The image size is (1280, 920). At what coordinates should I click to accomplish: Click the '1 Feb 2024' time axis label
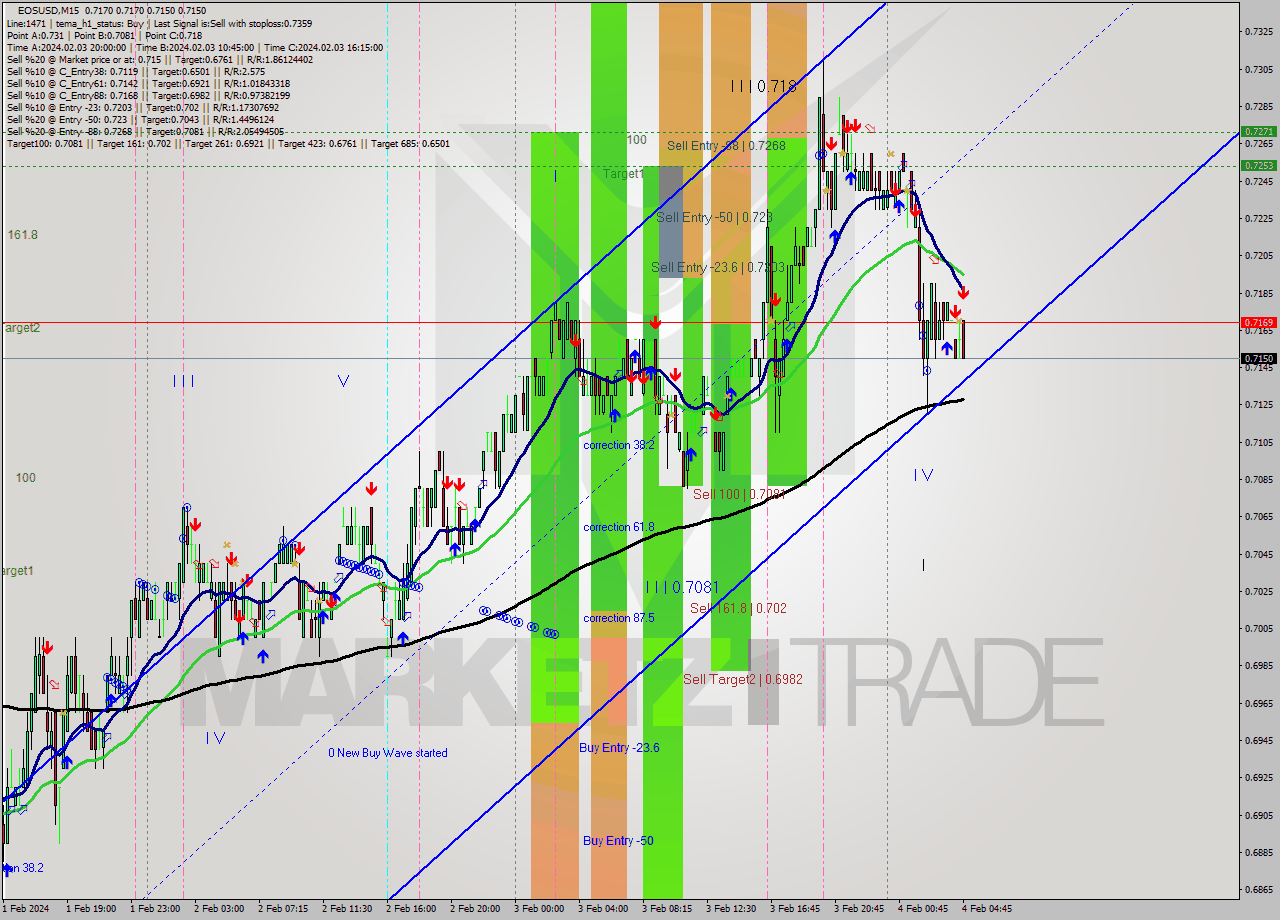(x=27, y=909)
